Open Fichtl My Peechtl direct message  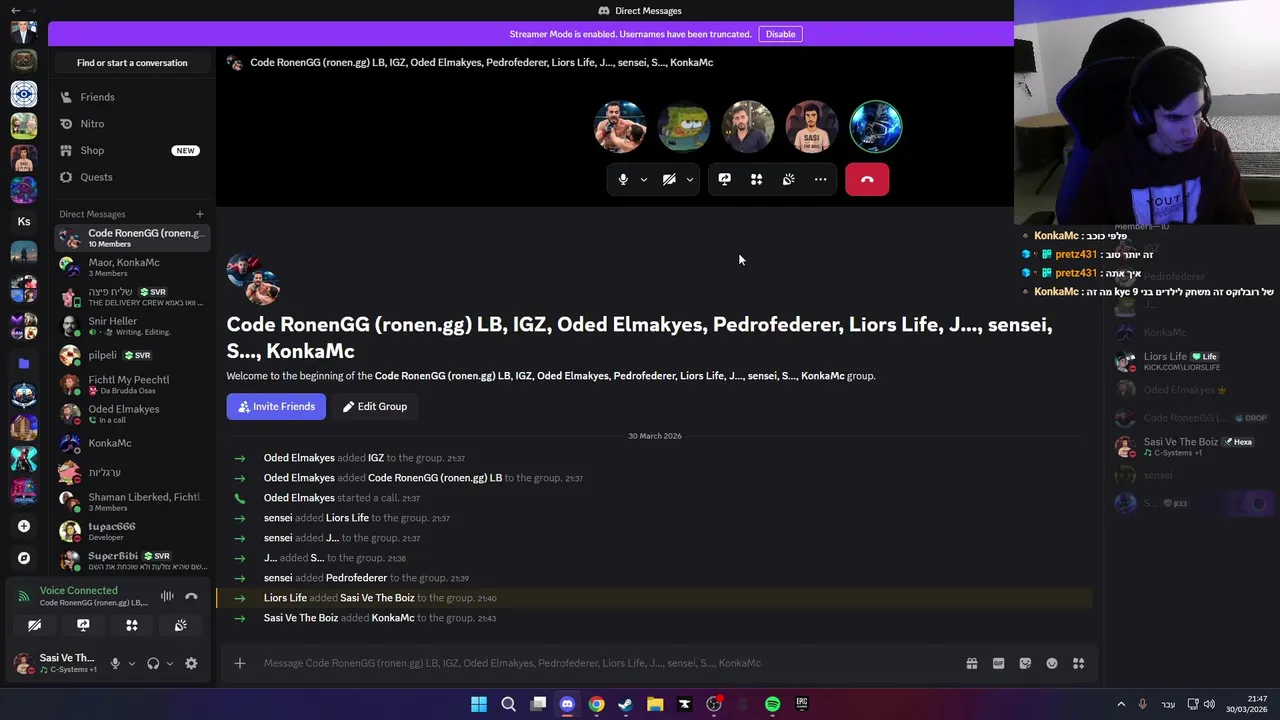click(132, 385)
